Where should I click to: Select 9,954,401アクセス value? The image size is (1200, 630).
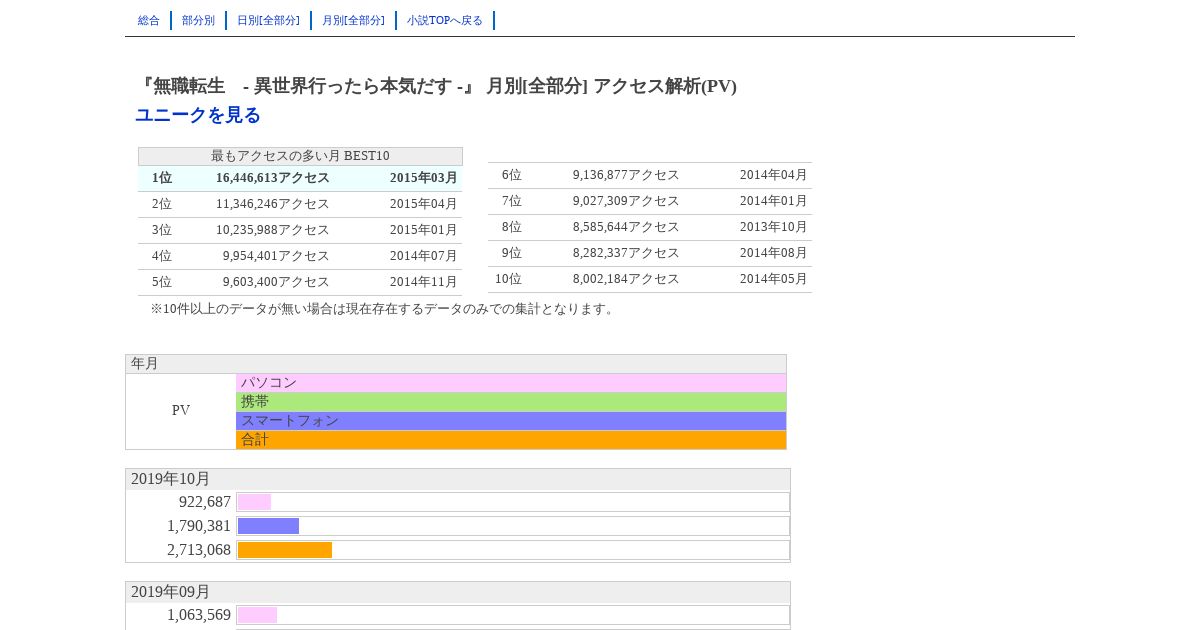[x=276, y=256]
